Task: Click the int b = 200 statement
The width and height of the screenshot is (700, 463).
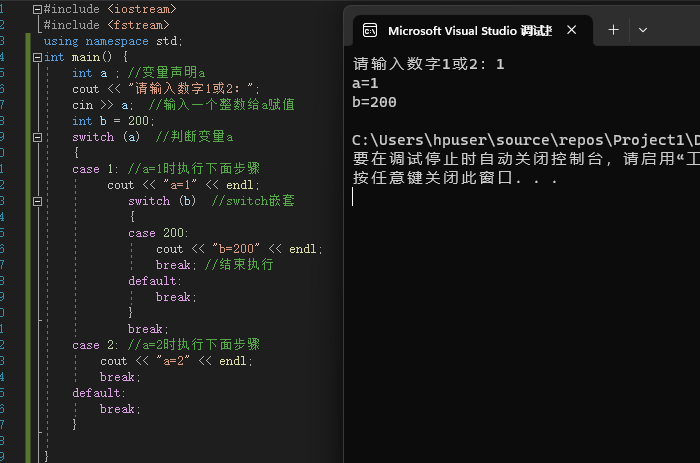Action: click(x=113, y=121)
